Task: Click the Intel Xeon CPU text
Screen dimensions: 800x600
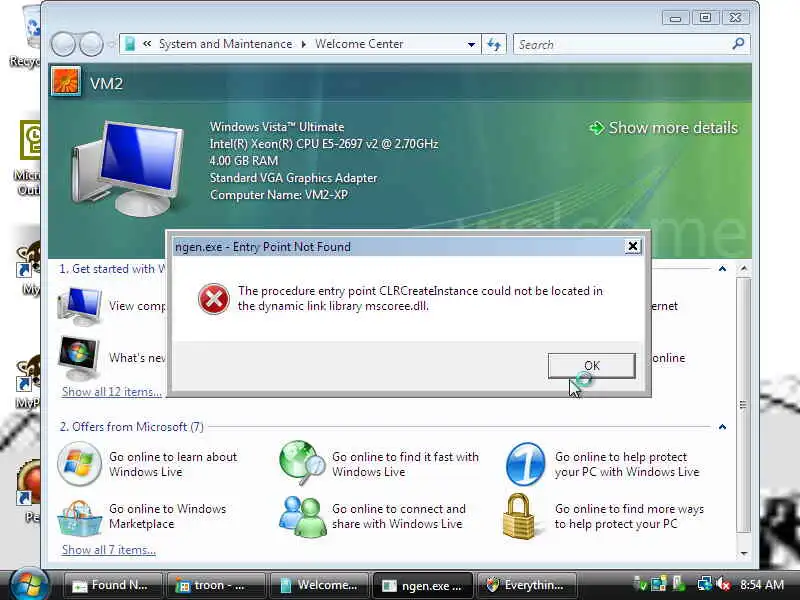Action: (x=324, y=144)
